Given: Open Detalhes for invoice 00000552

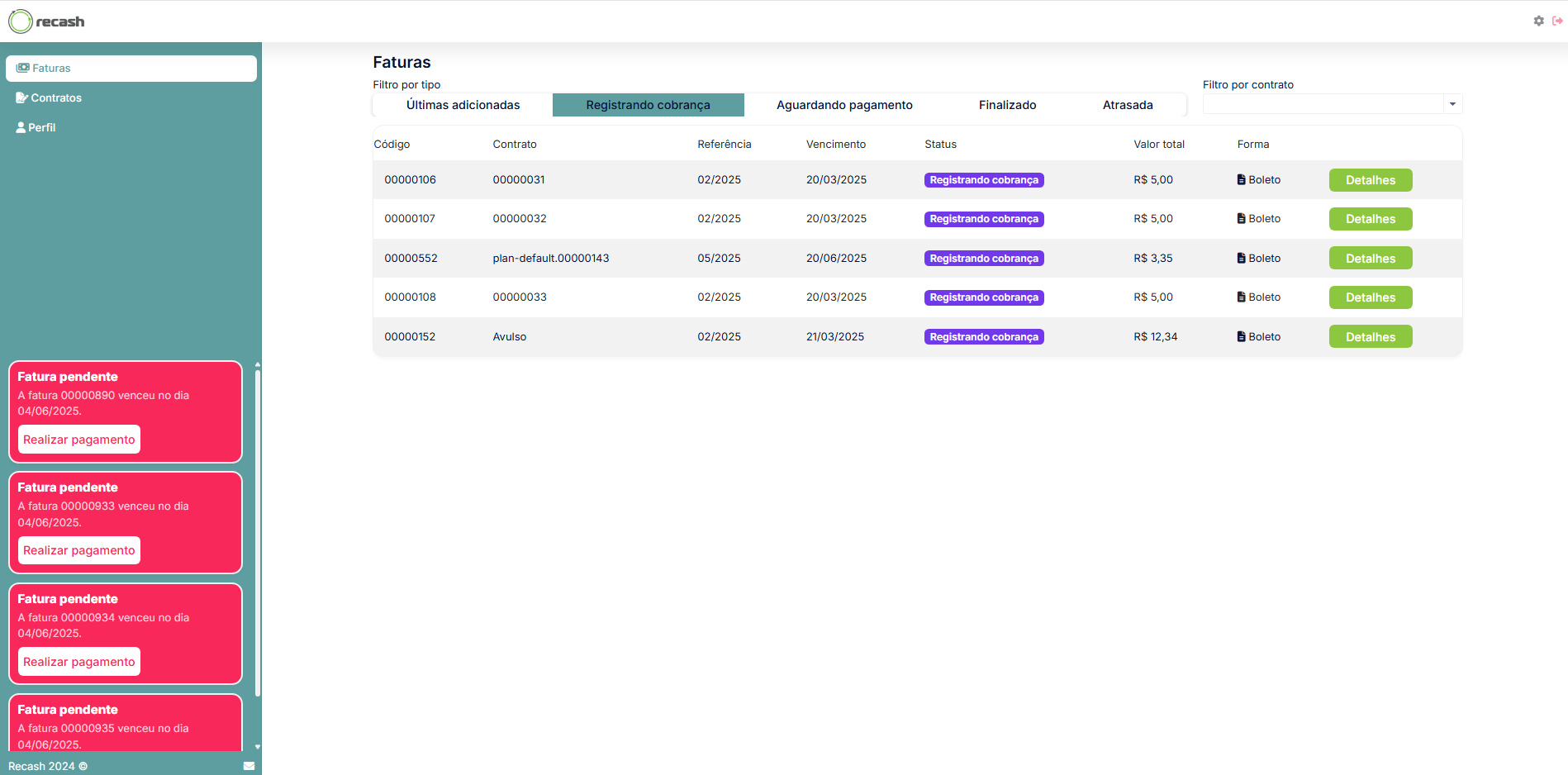Looking at the screenshot, I should pos(1370,259).
